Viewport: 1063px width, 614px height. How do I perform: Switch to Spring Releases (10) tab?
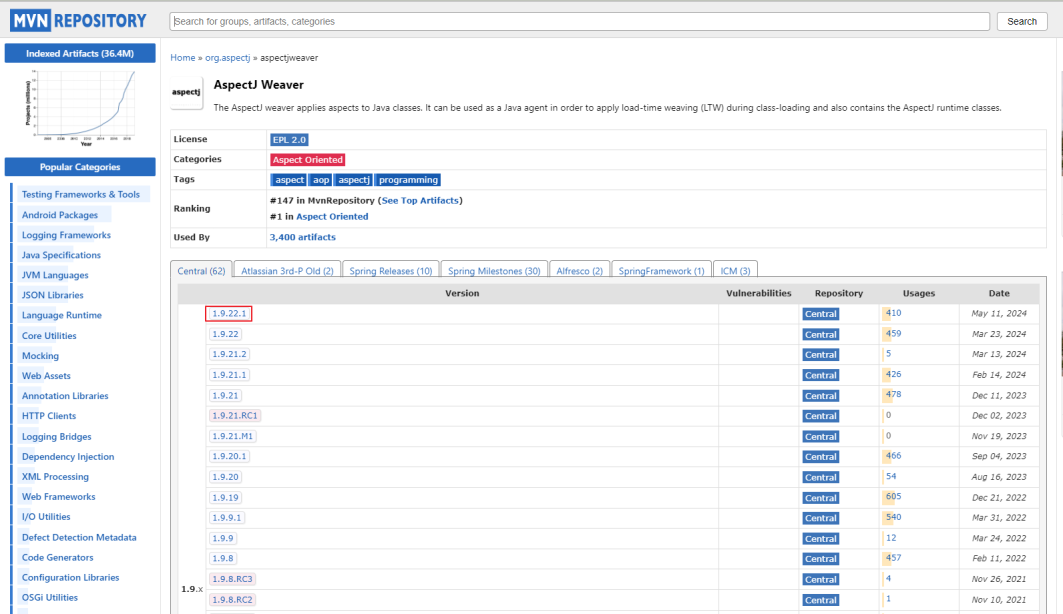click(x=390, y=271)
